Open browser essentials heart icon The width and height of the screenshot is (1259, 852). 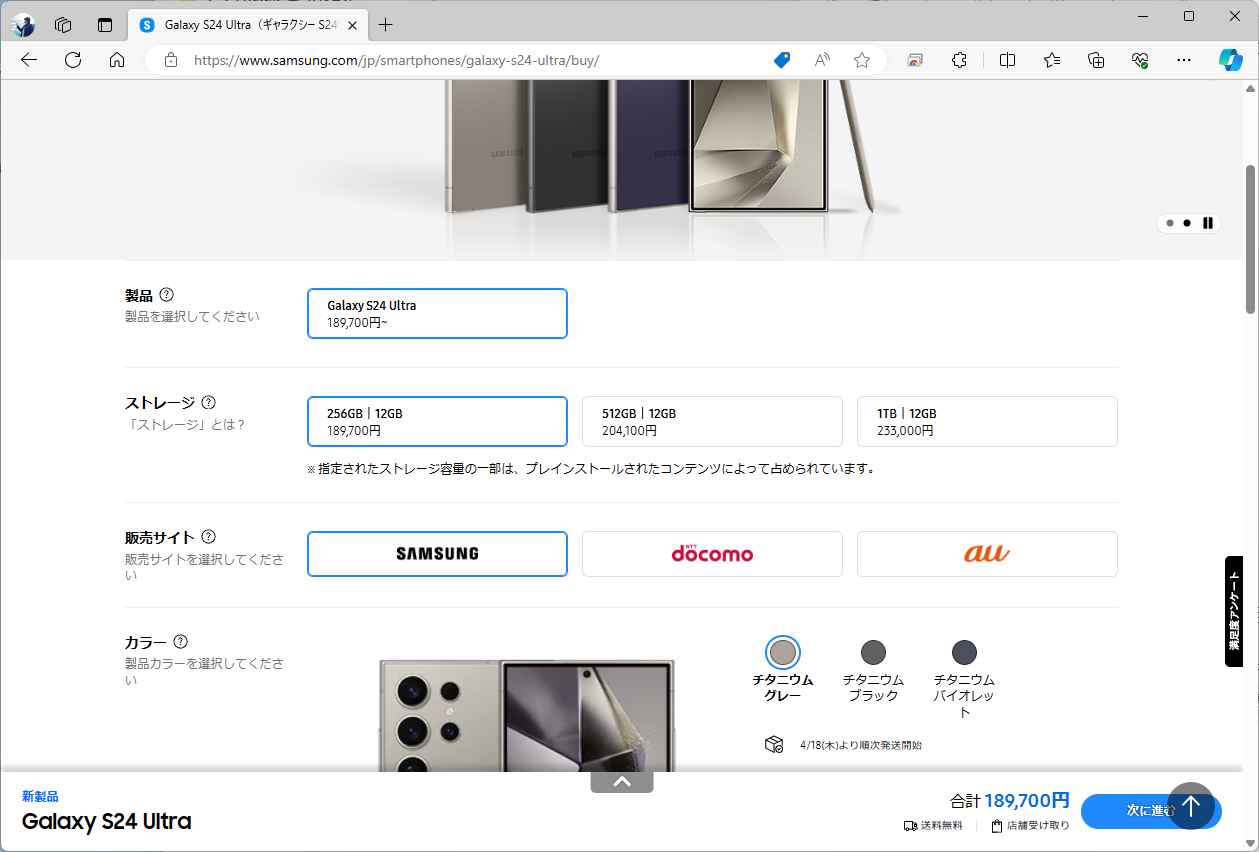point(1140,60)
